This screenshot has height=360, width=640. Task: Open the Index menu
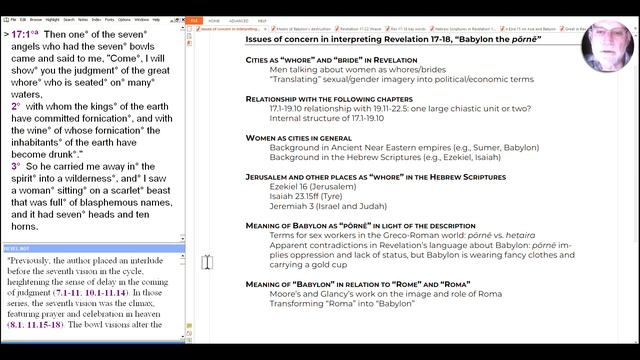96,20
